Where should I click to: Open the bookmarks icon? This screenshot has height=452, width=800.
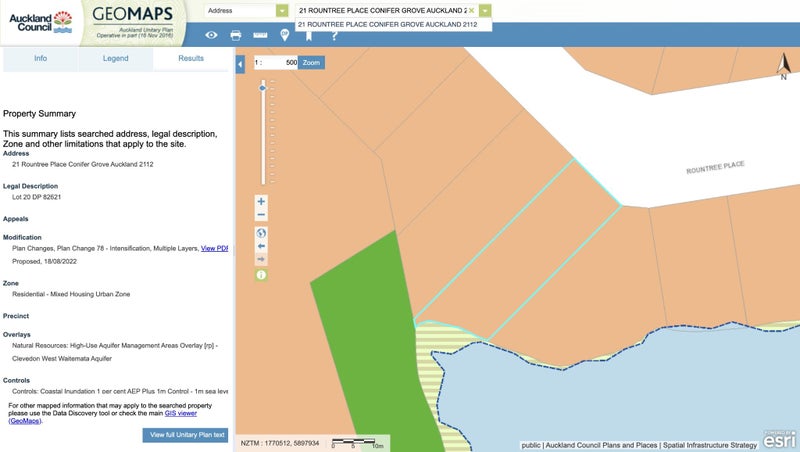coord(309,35)
